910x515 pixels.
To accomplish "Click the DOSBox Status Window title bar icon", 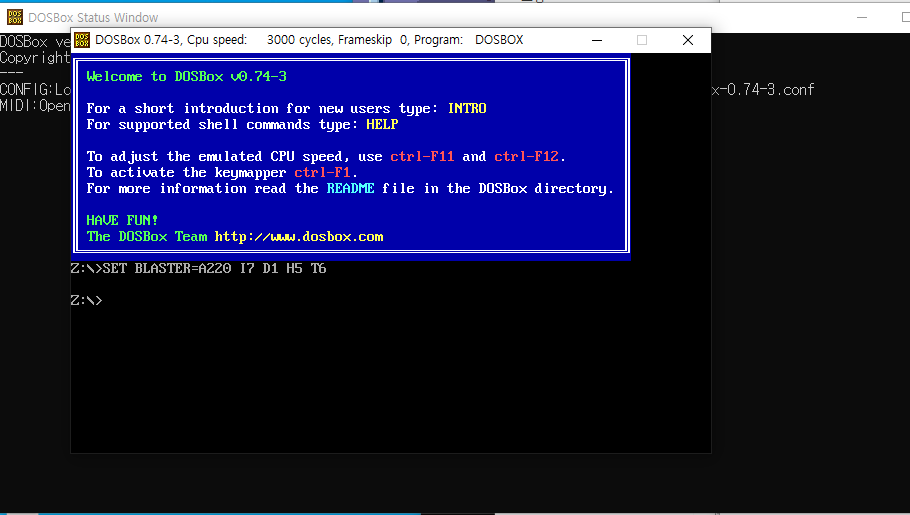I will 15,17.
